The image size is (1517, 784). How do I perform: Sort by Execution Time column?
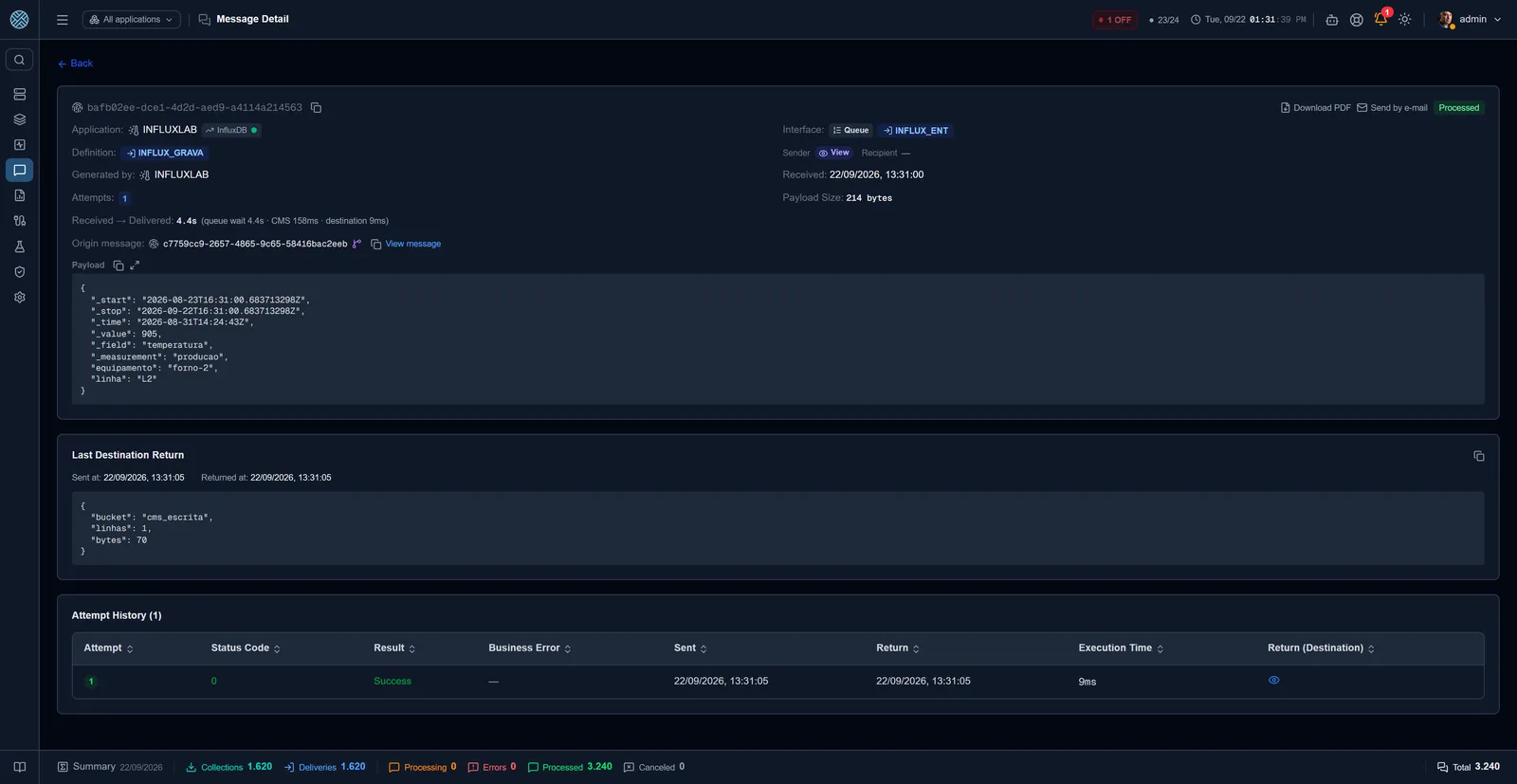[x=1121, y=648]
